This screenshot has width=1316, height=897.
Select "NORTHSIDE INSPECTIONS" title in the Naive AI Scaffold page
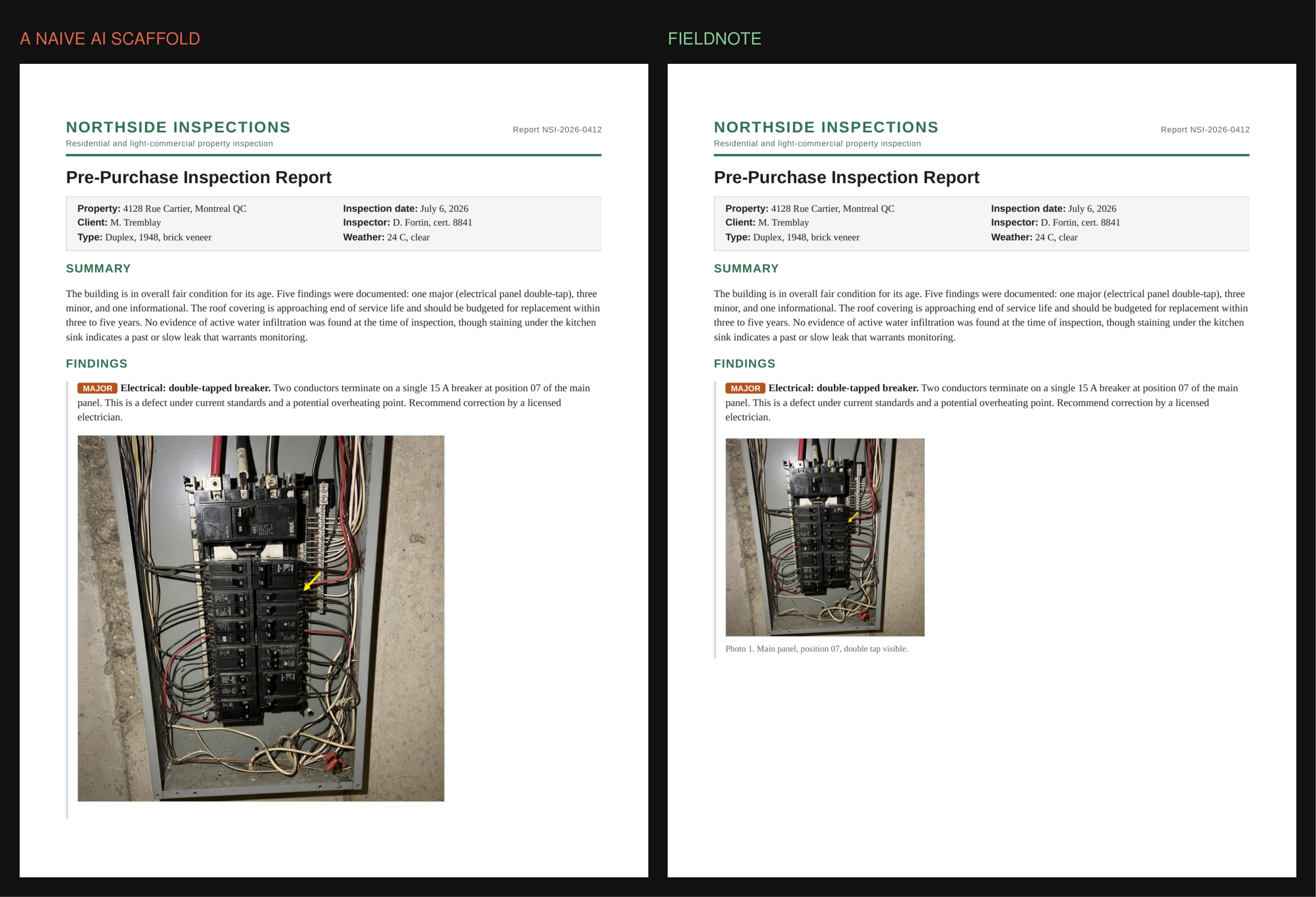[x=178, y=127]
